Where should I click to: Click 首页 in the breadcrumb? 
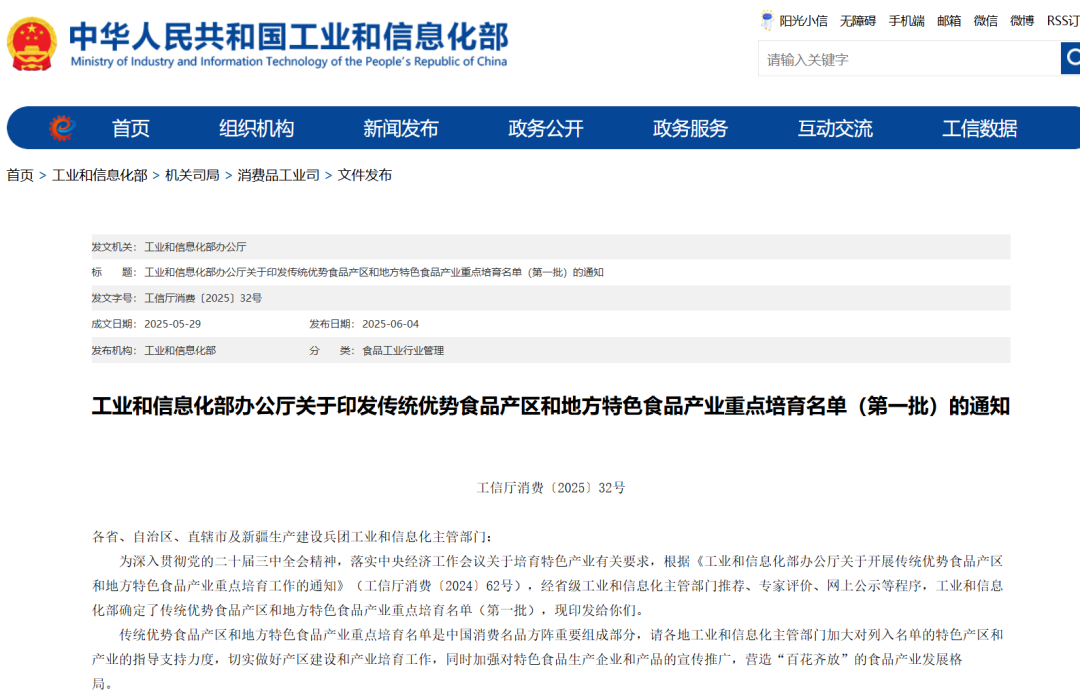(x=20, y=175)
